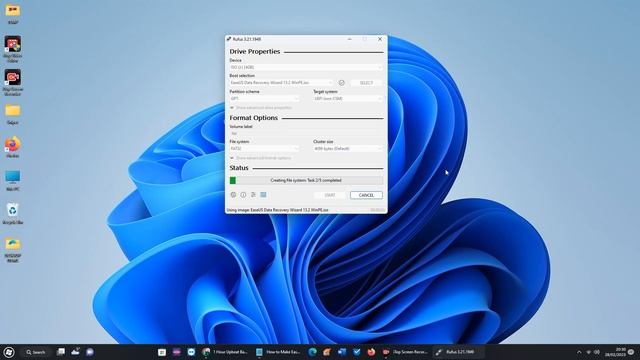Open the This PC desktop icon
Viewport: 640px width, 360px height.
click(x=13, y=178)
